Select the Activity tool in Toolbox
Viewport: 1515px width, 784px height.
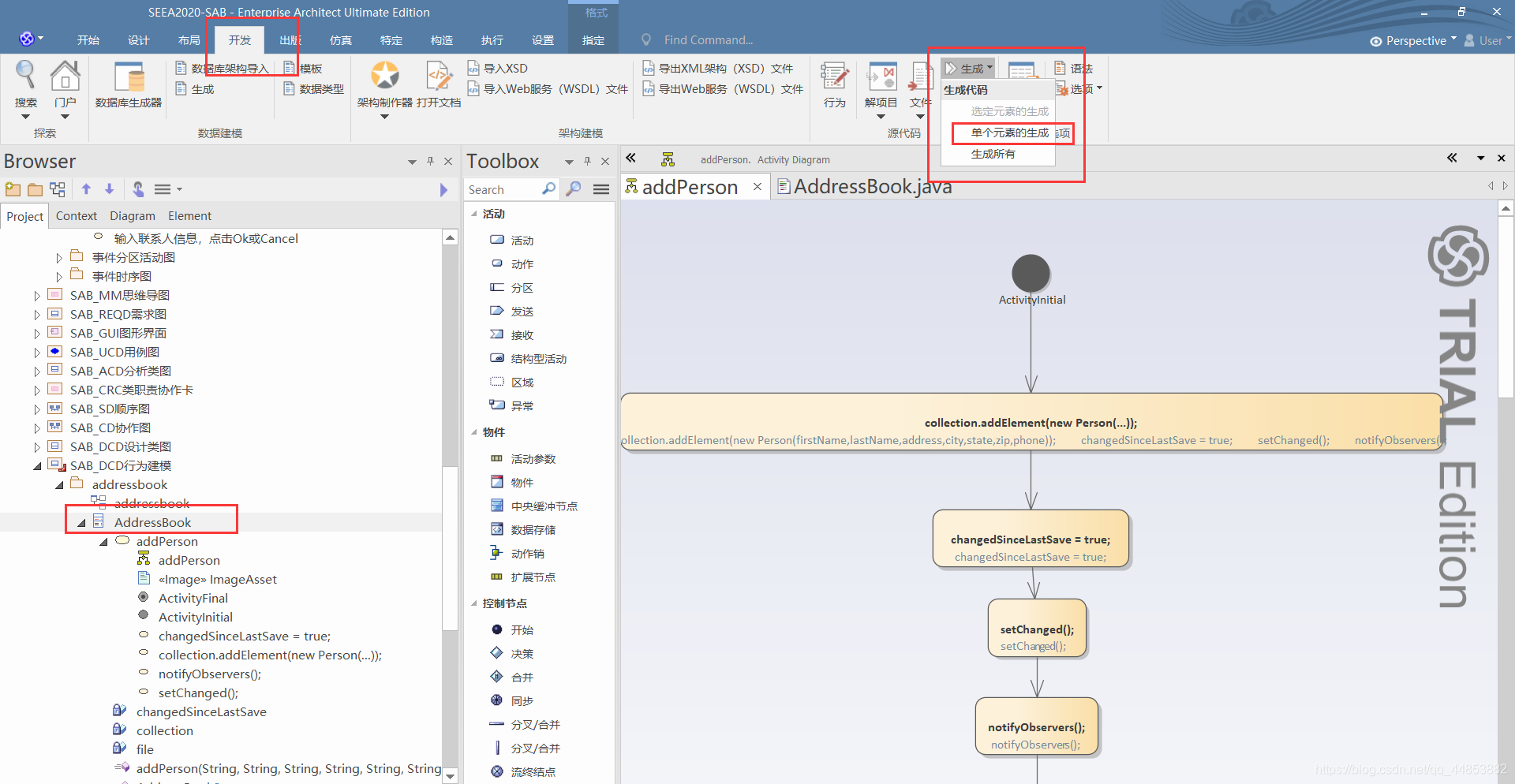512,241
